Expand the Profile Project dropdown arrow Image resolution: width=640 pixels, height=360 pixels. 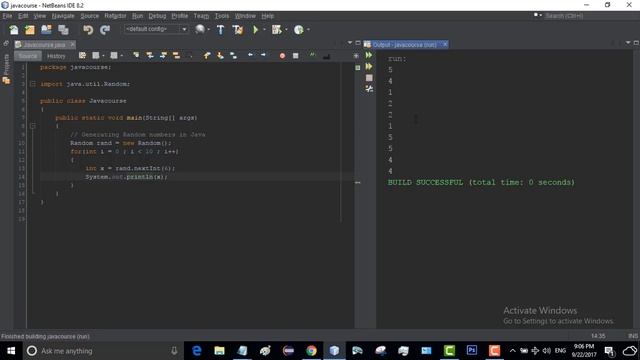click(x=308, y=30)
